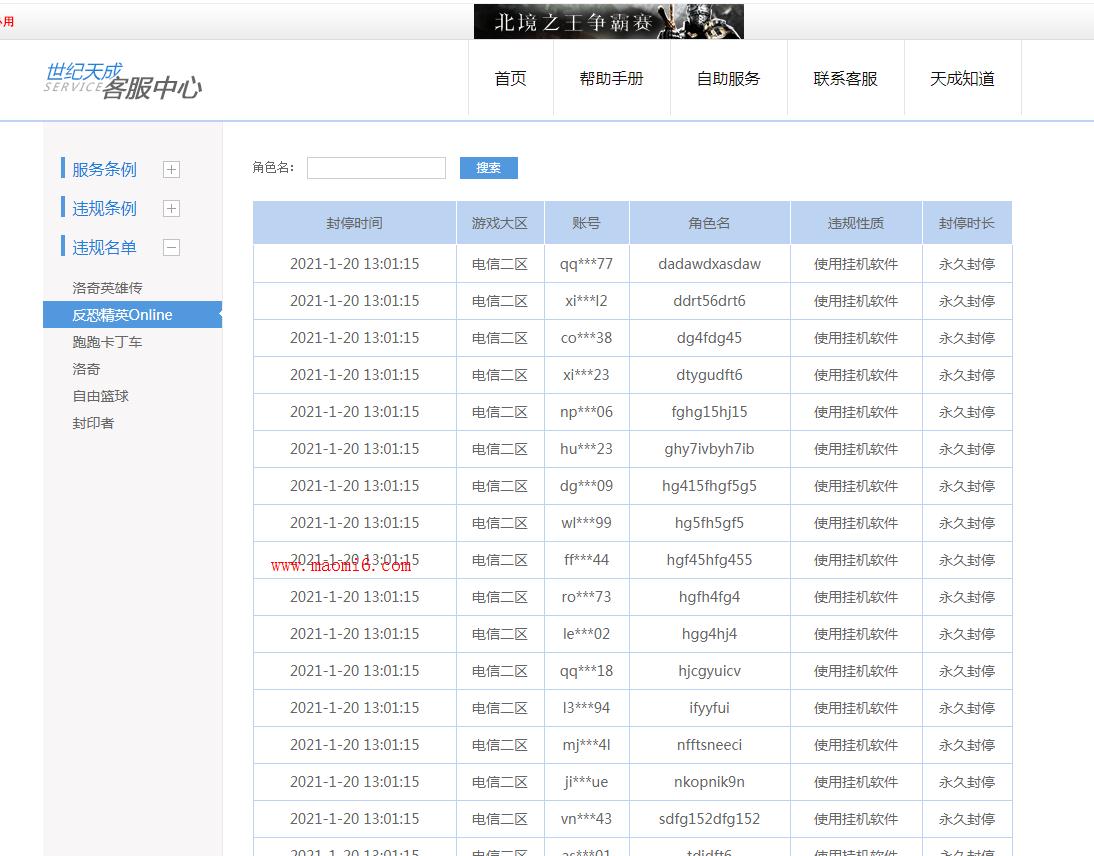1094x856 pixels.
Task: Open 自助服务 in the top navigation
Action: coord(728,78)
